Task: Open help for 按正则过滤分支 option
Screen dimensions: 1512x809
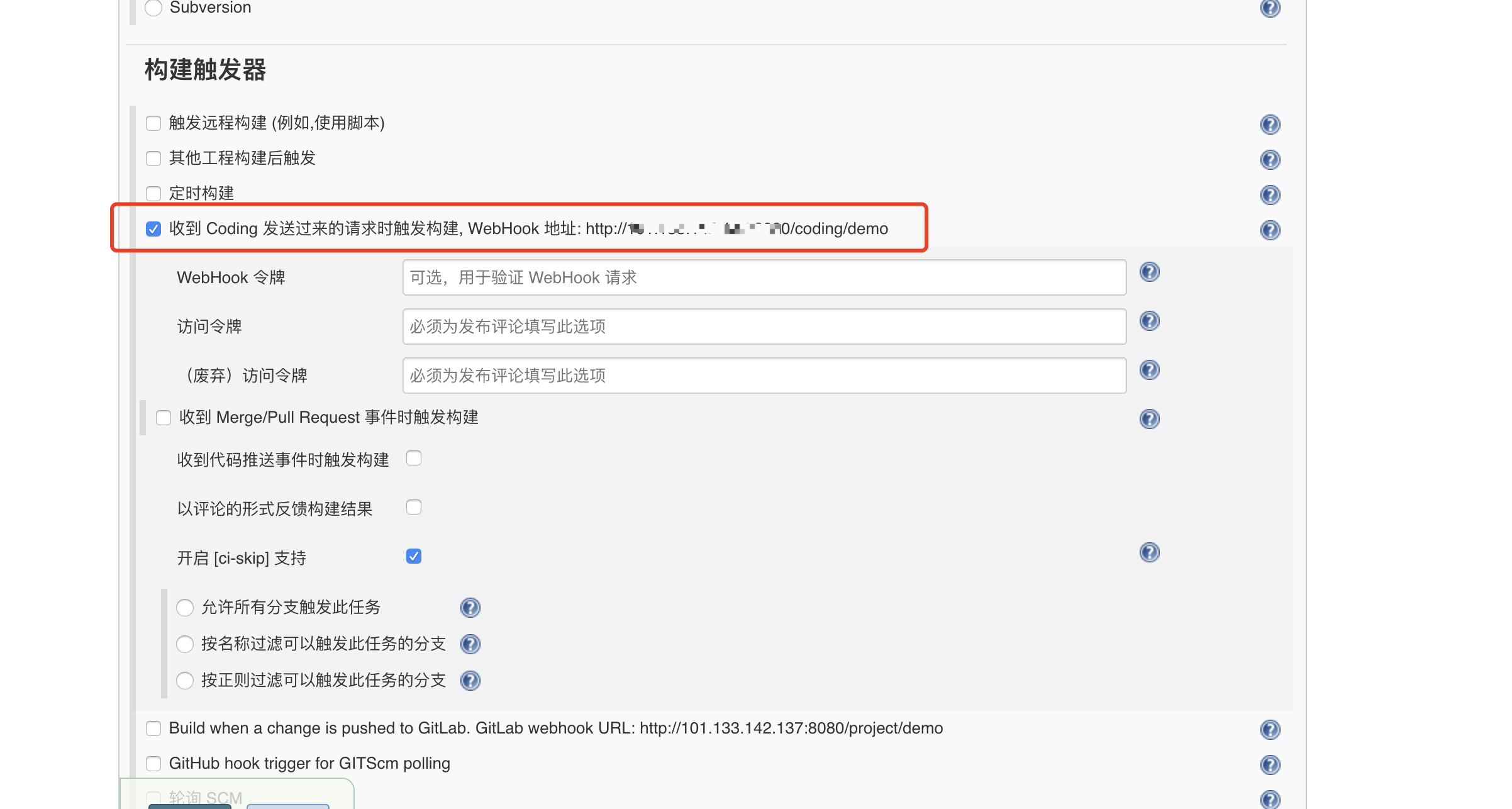Action: [470, 681]
